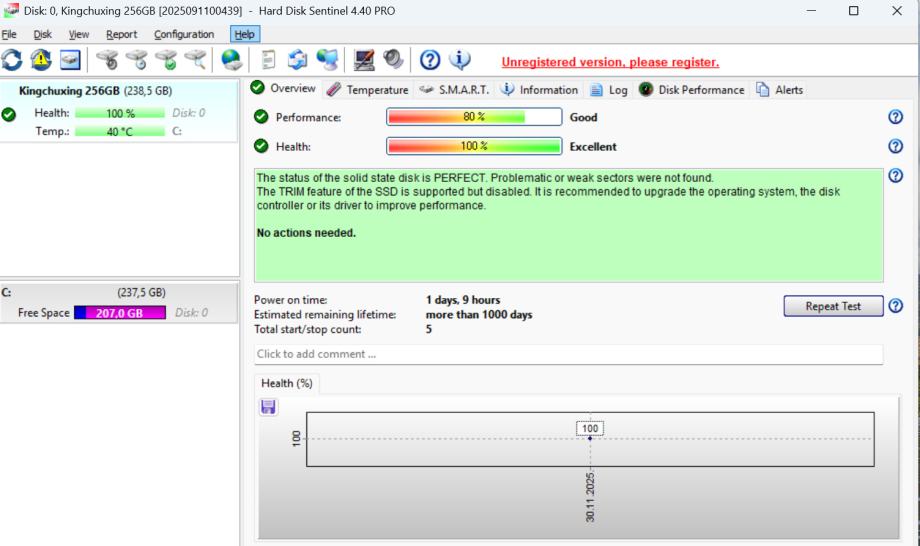Viewport: 920px width, 546px height.
Task: Open the Configuration menu
Action: [184, 34]
